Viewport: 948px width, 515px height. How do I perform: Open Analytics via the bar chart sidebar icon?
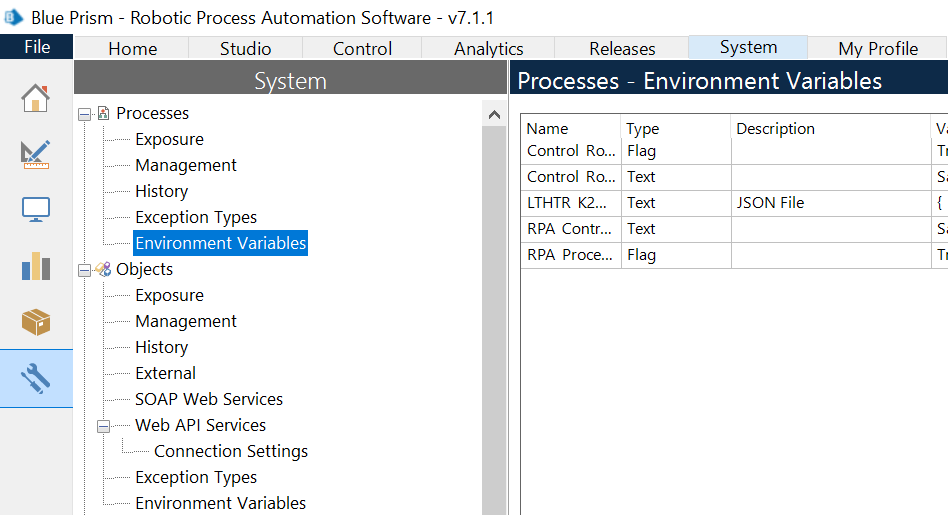(x=36, y=266)
